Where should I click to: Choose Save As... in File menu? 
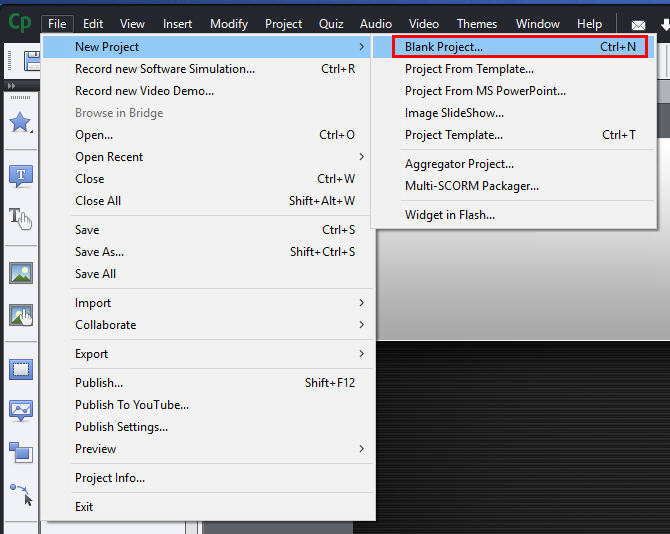(x=207, y=252)
